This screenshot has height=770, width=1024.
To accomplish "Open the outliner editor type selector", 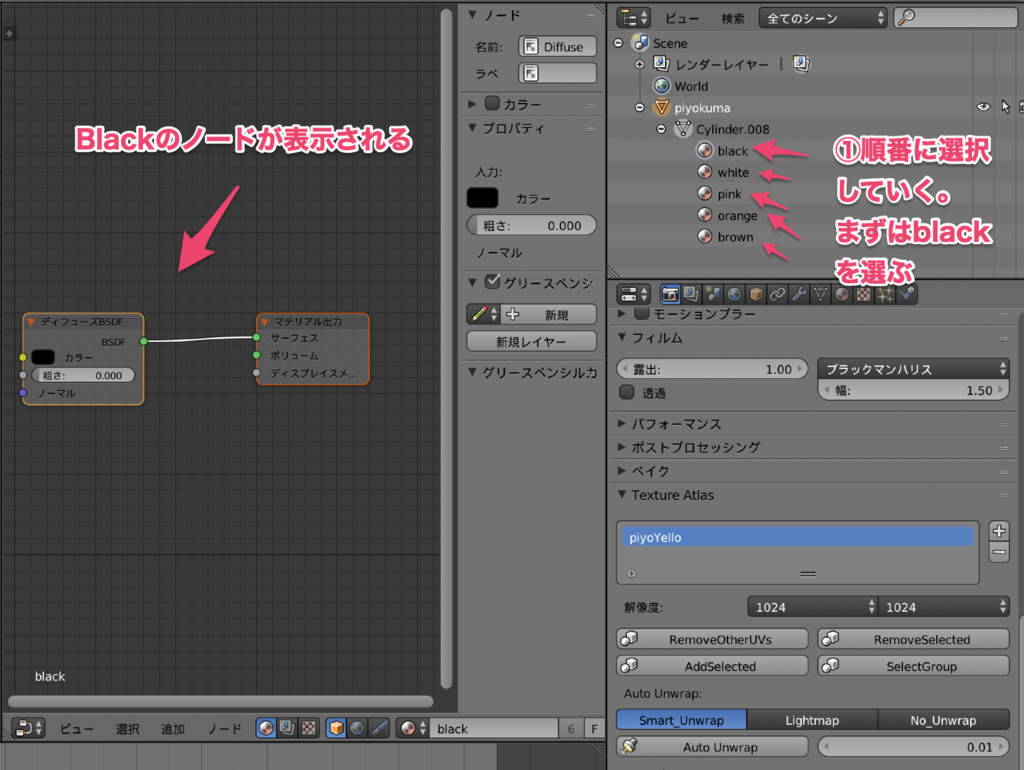I will pyautogui.click(x=633, y=18).
